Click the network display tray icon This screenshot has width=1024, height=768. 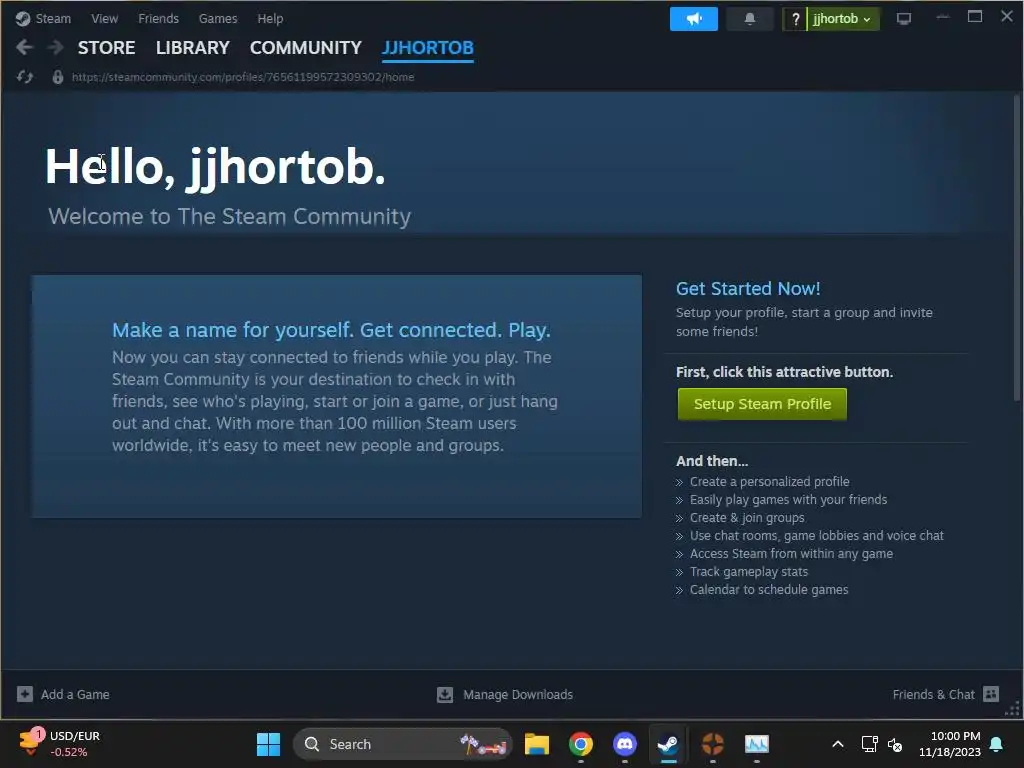tap(869, 744)
